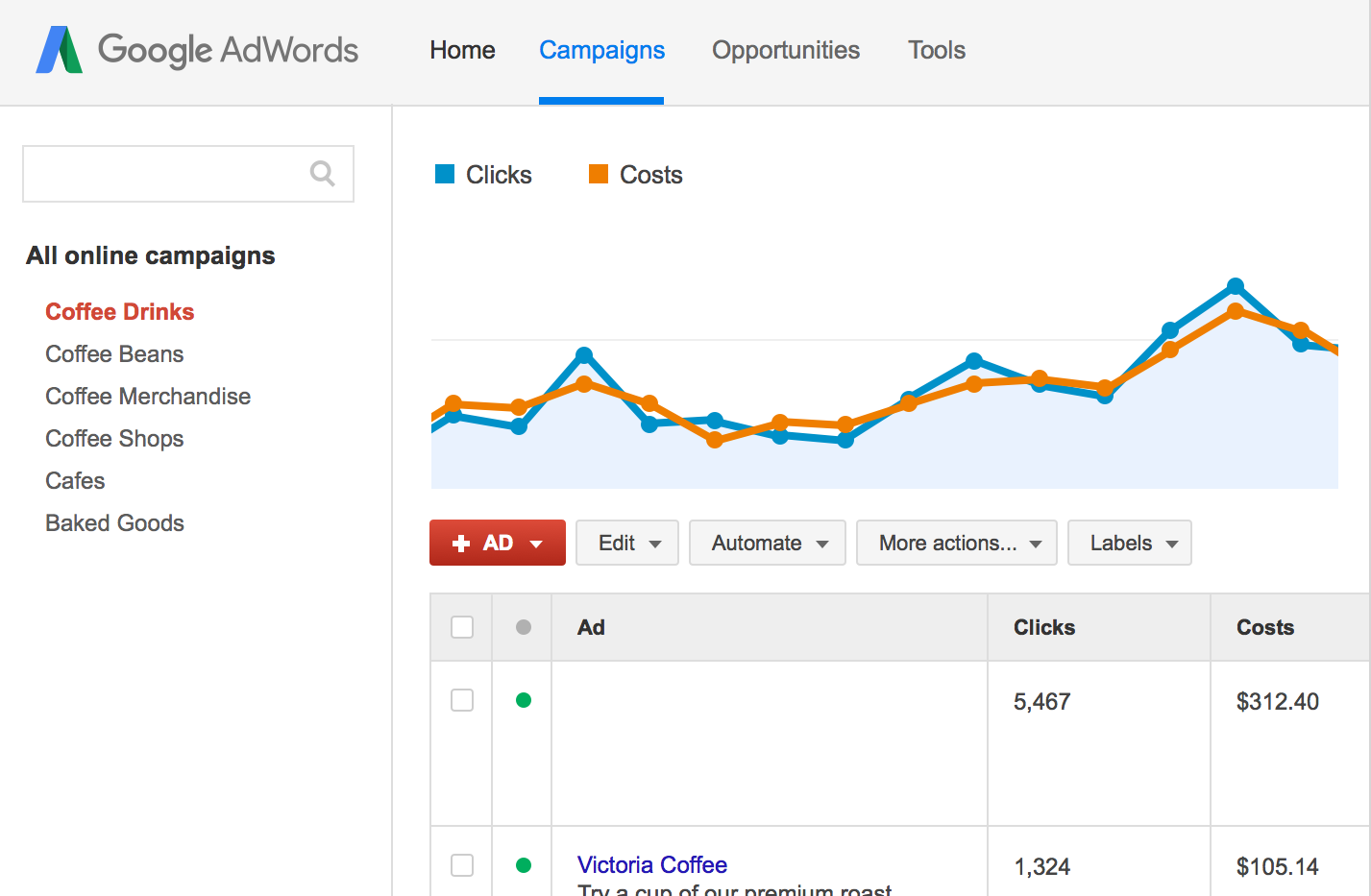The image size is (1371, 896).
Task: Open the Labels dropdown
Action: (1130, 543)
